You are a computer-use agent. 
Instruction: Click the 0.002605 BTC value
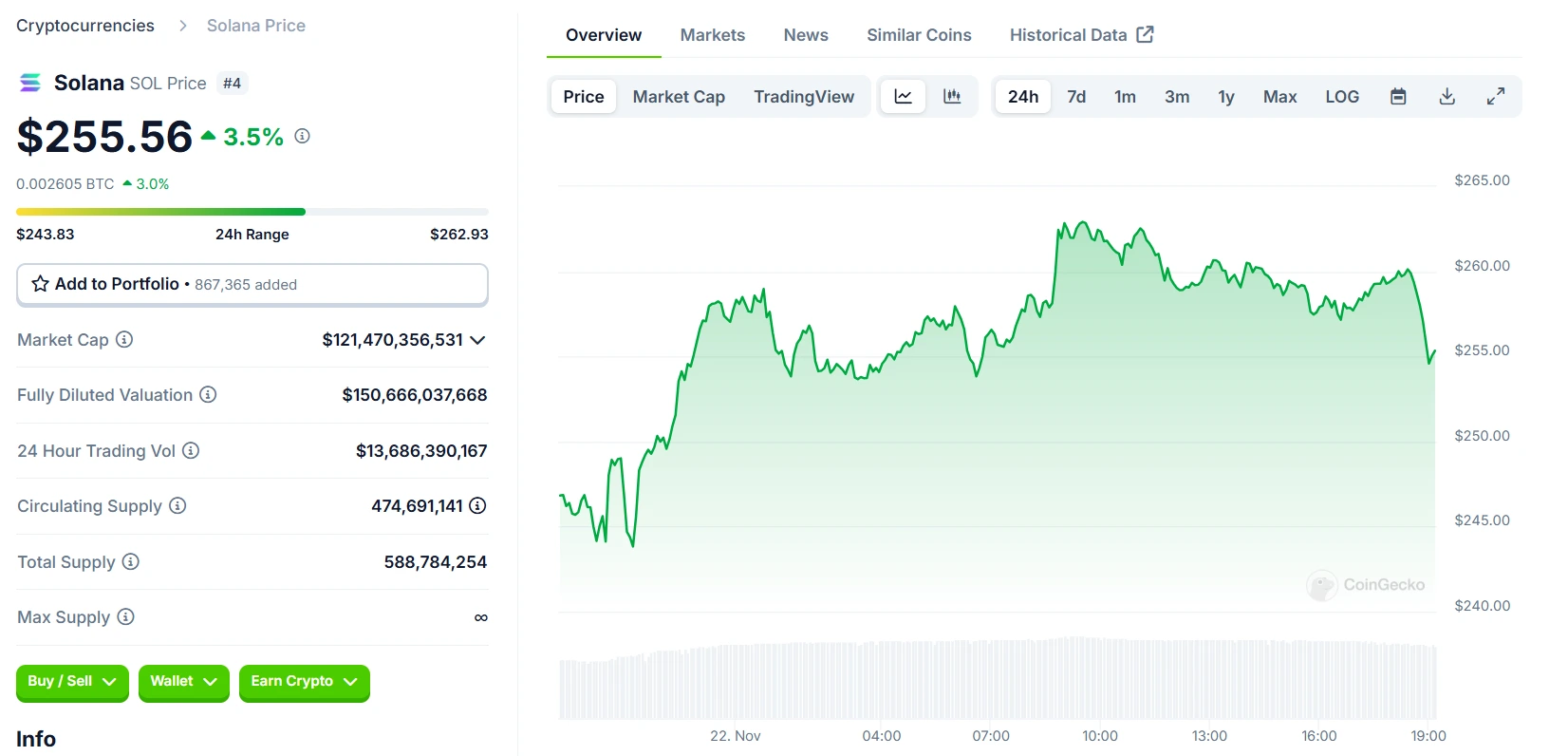[65, 183]
